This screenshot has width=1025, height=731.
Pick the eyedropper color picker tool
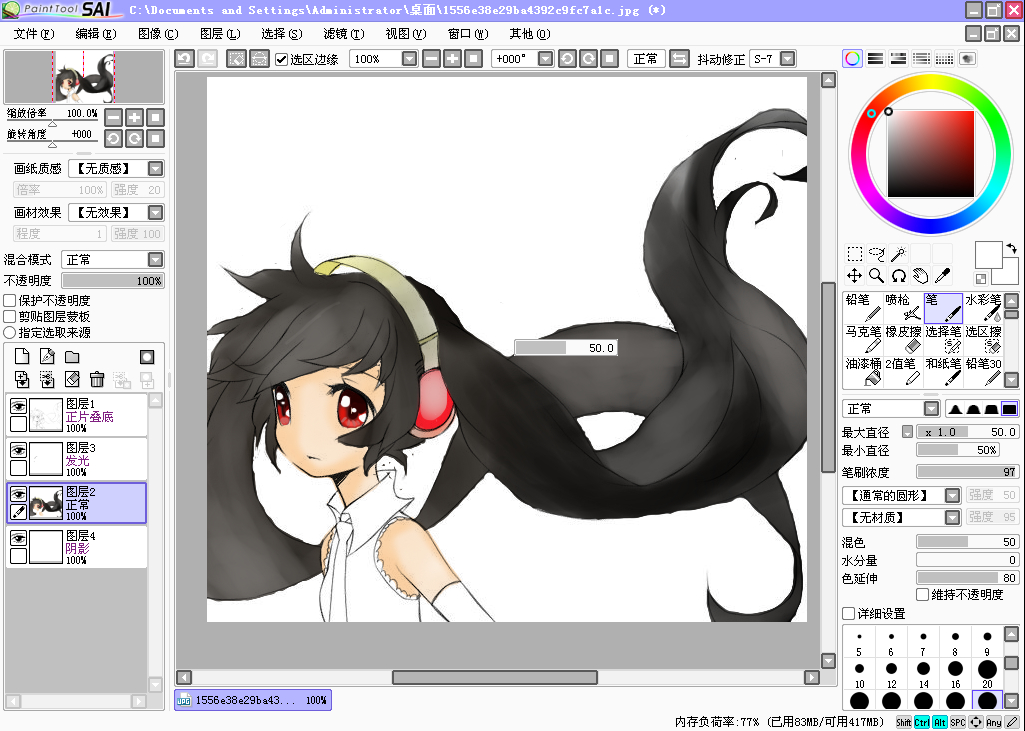point(942,276)
